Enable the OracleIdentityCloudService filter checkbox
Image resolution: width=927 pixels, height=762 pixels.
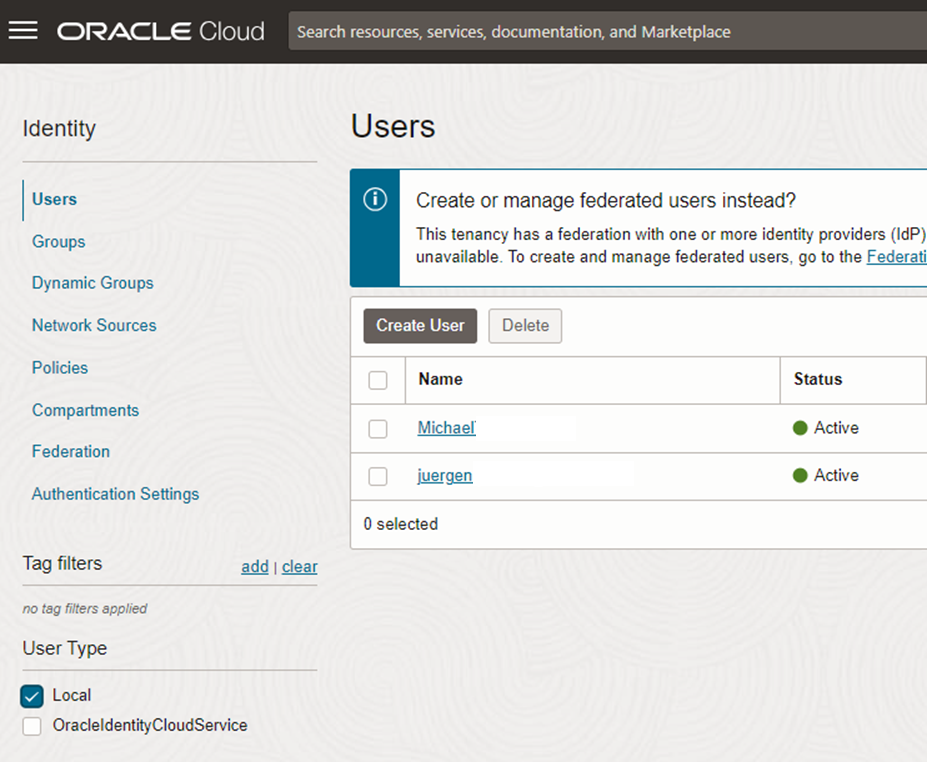click(x=32, y=726)
